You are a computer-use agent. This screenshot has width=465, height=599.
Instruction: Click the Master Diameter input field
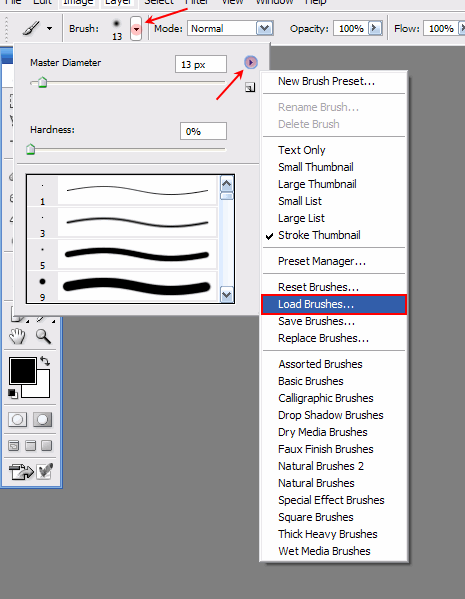201,64
